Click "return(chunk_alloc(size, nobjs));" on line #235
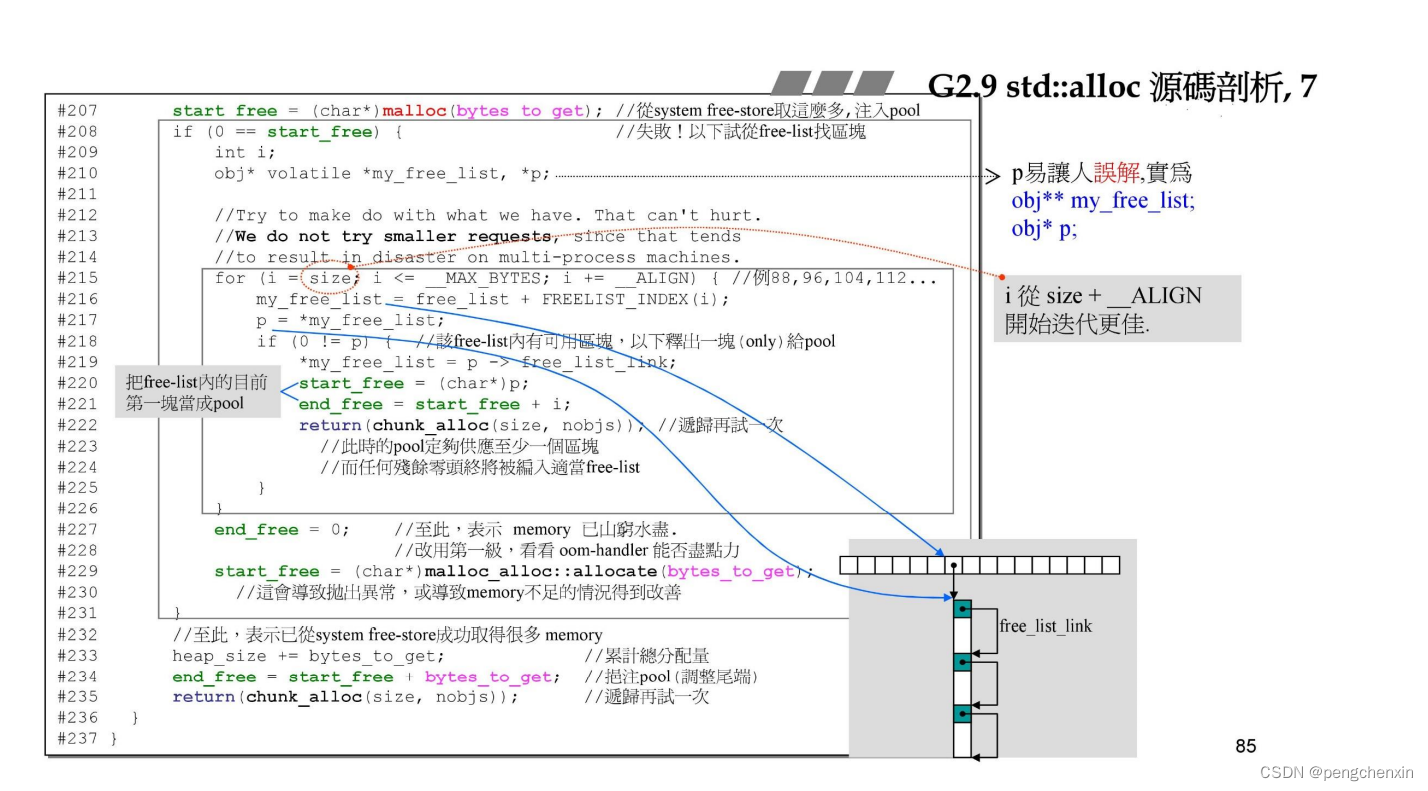 point(346,697)
